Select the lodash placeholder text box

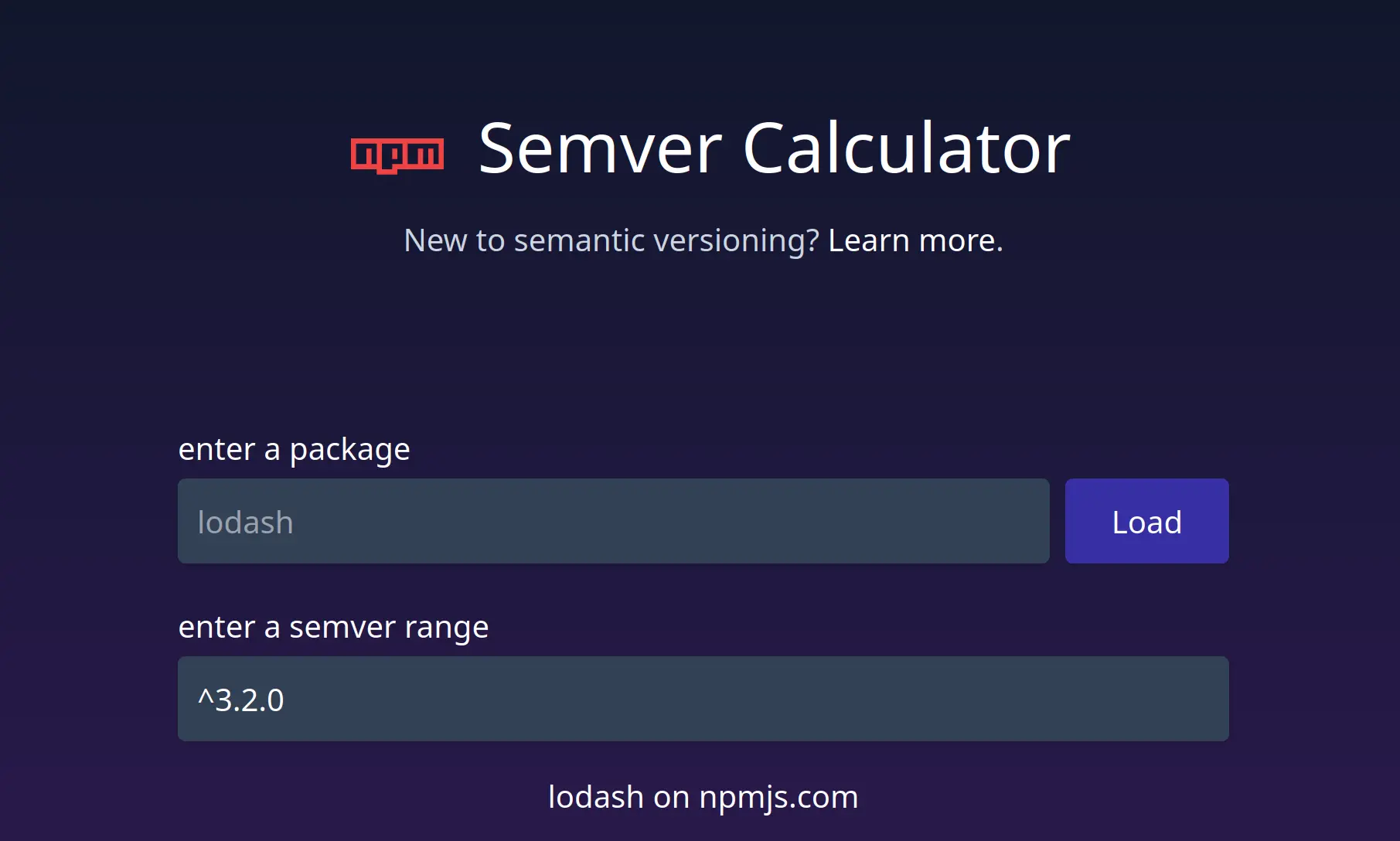pyautogui.click(x=613, y=521)
